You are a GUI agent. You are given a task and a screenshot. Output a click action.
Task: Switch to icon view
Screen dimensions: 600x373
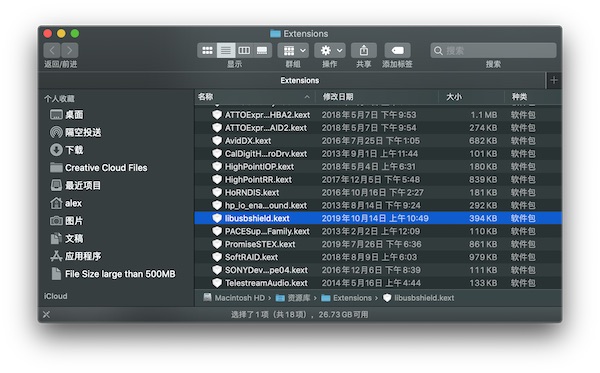(x=207, y=50)
